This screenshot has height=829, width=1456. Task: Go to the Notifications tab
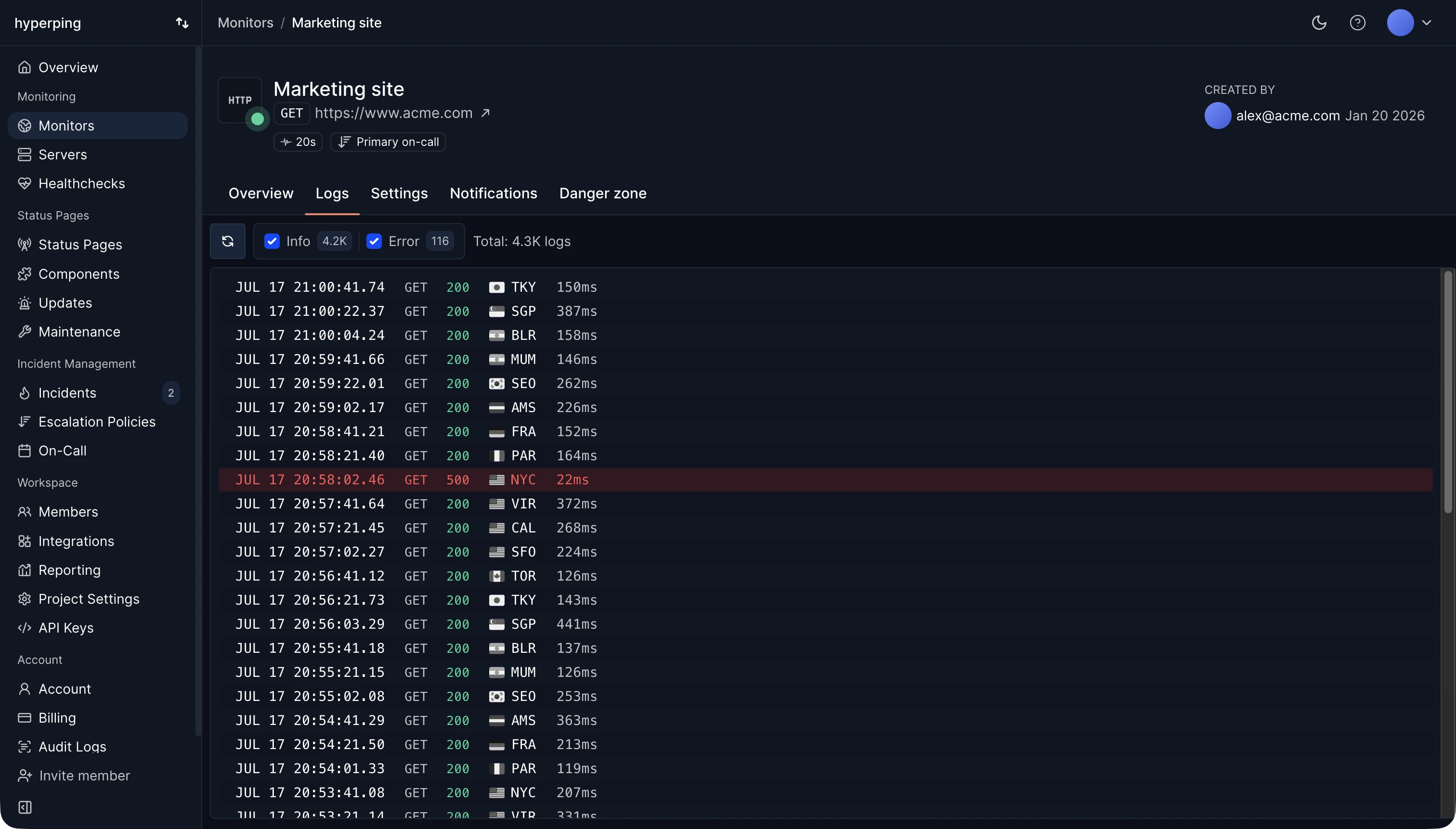click(x=494, y=193)
